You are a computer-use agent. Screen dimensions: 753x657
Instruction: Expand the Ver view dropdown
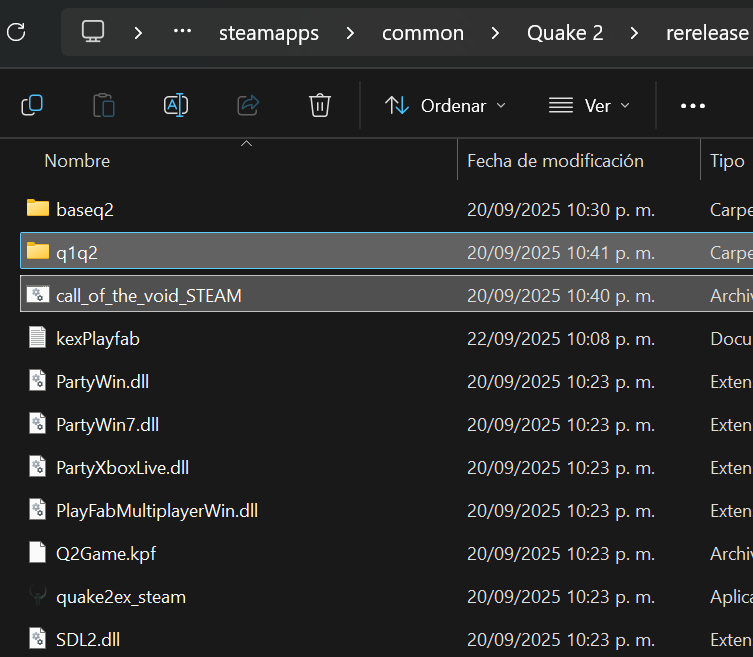coord(589,105)
